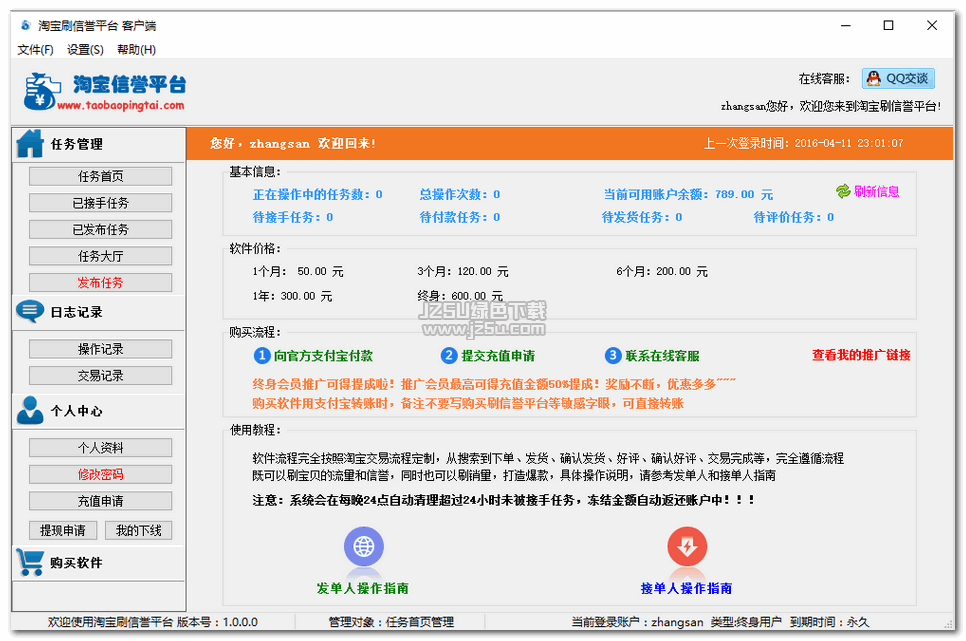Image resolution: width=966 pixels, height=641 pixels.
Task: Click 提现申请 button
Action: click(63, 530)
